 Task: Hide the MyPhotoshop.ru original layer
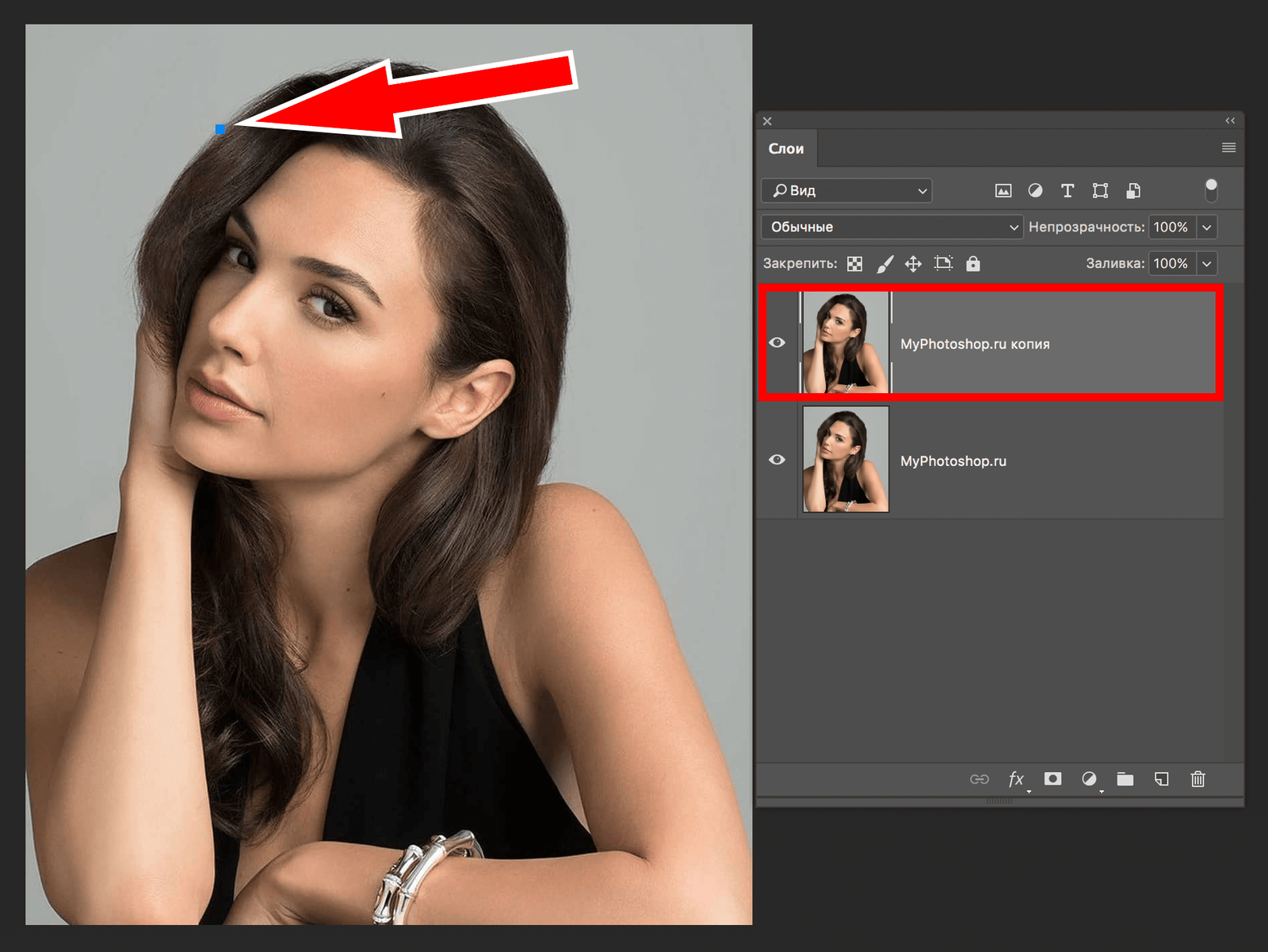(x=777, y=460)
